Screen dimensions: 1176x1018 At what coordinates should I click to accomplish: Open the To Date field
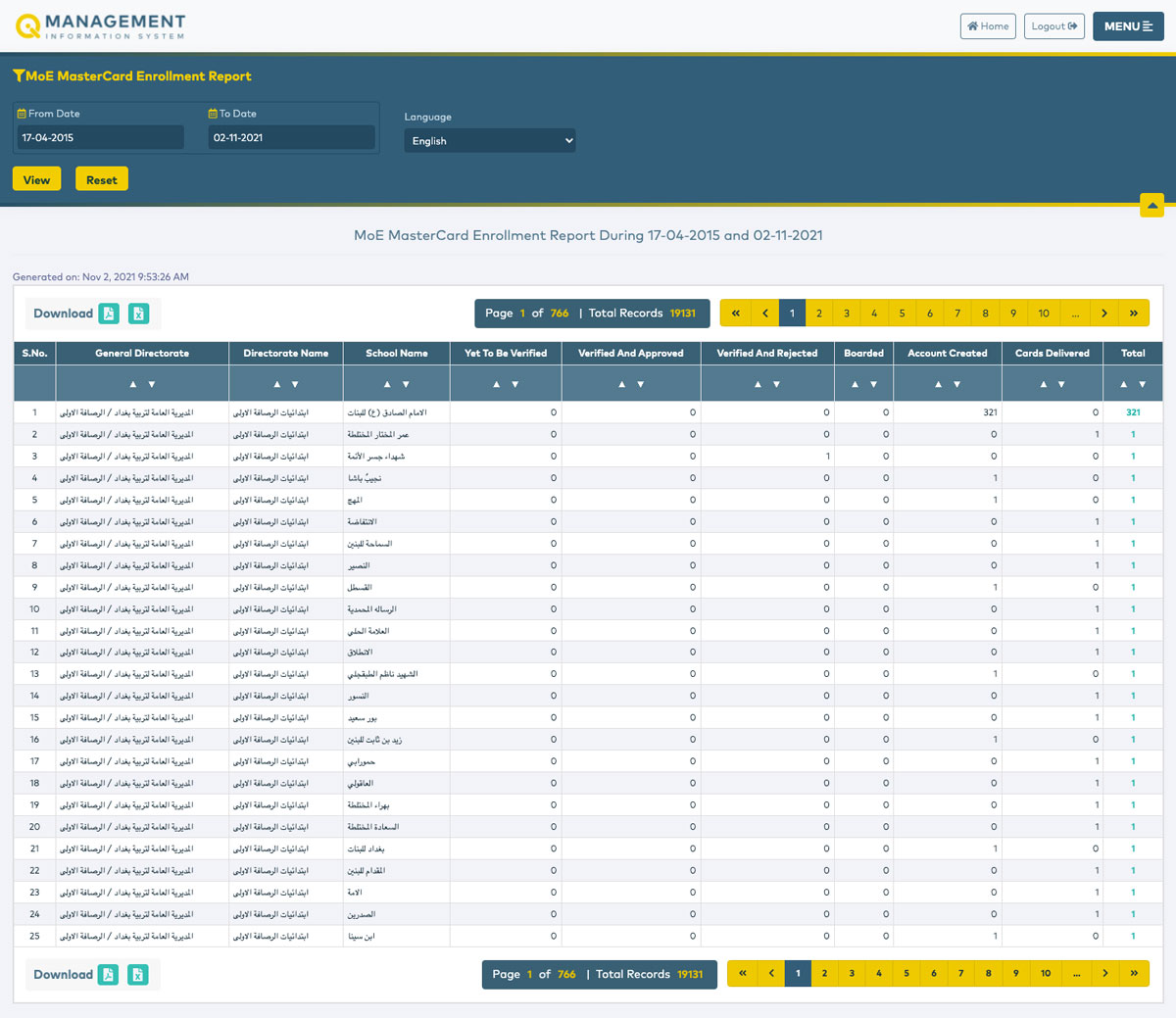292,137
